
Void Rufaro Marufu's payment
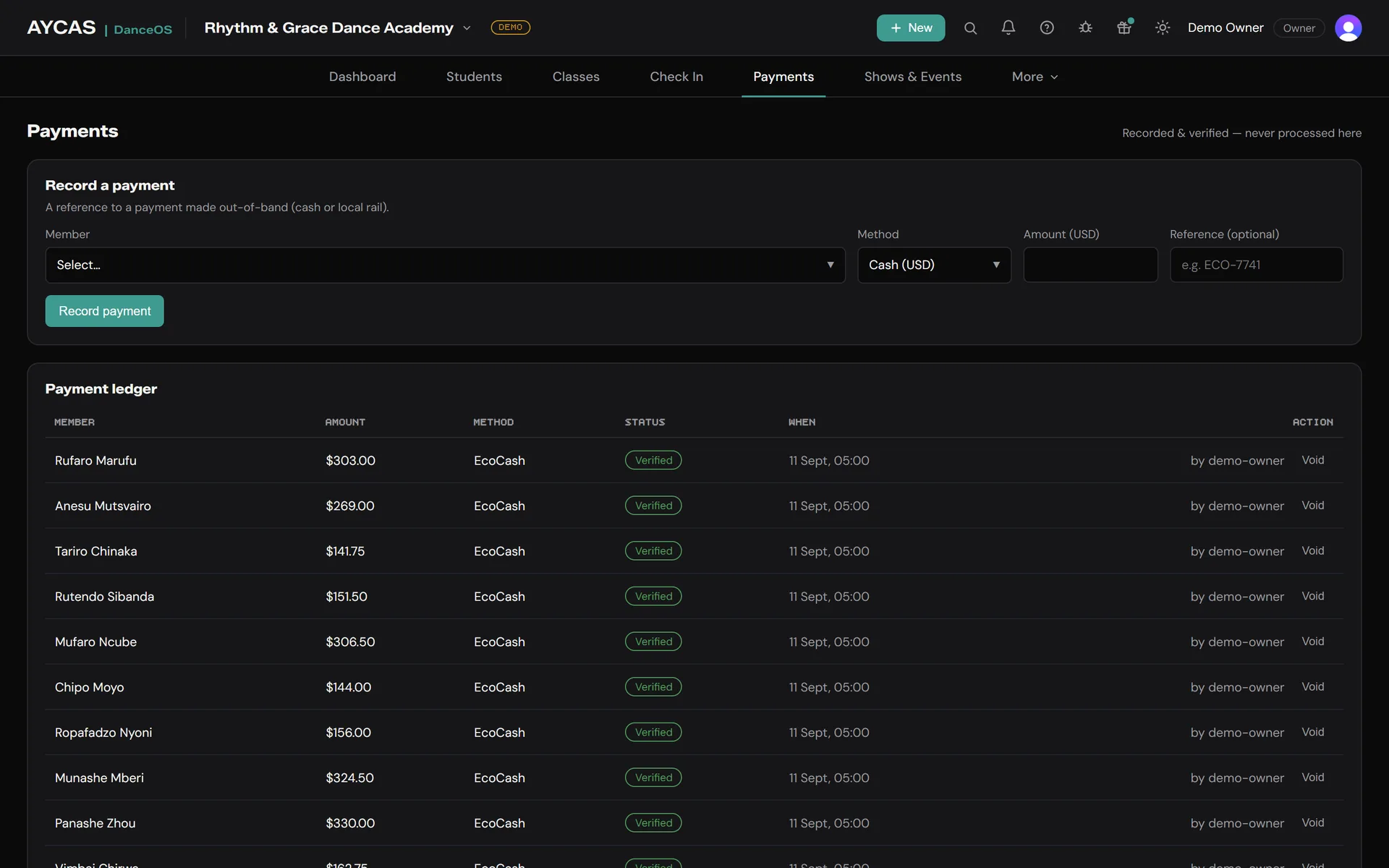tap(1313, 460)
